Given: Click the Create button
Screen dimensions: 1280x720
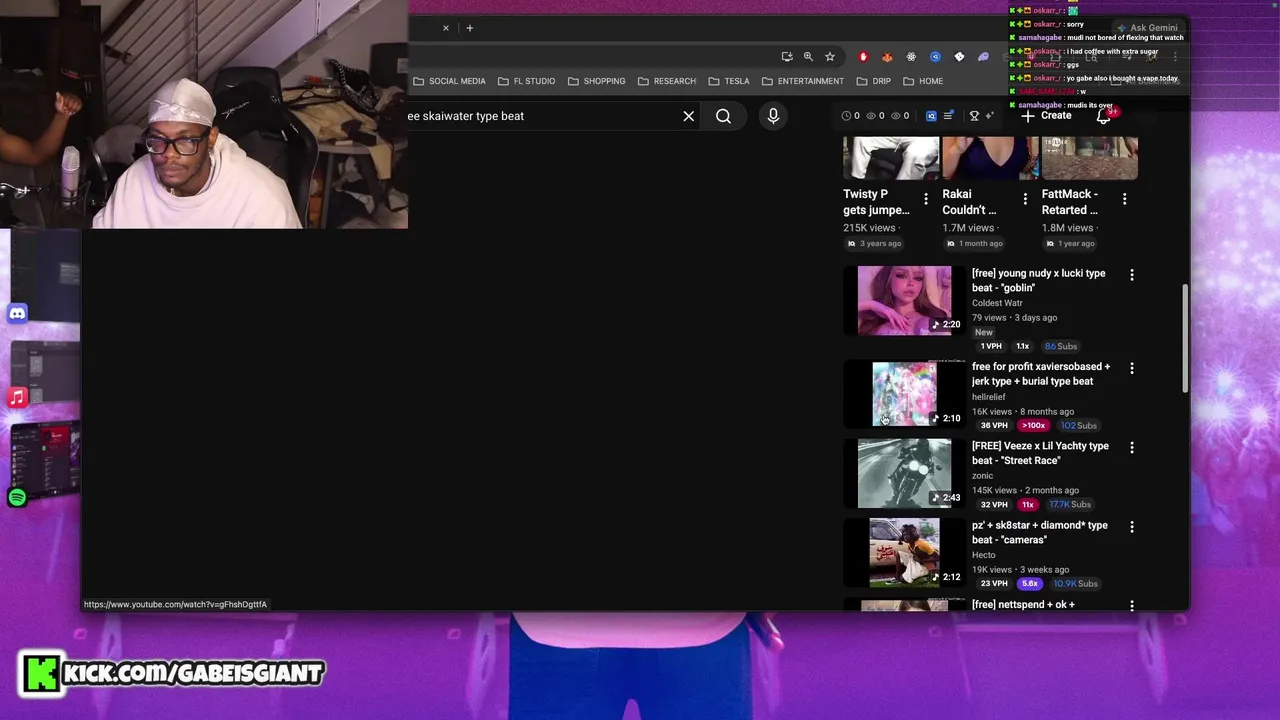Looking at the screenshot, I should (1046, 116).
